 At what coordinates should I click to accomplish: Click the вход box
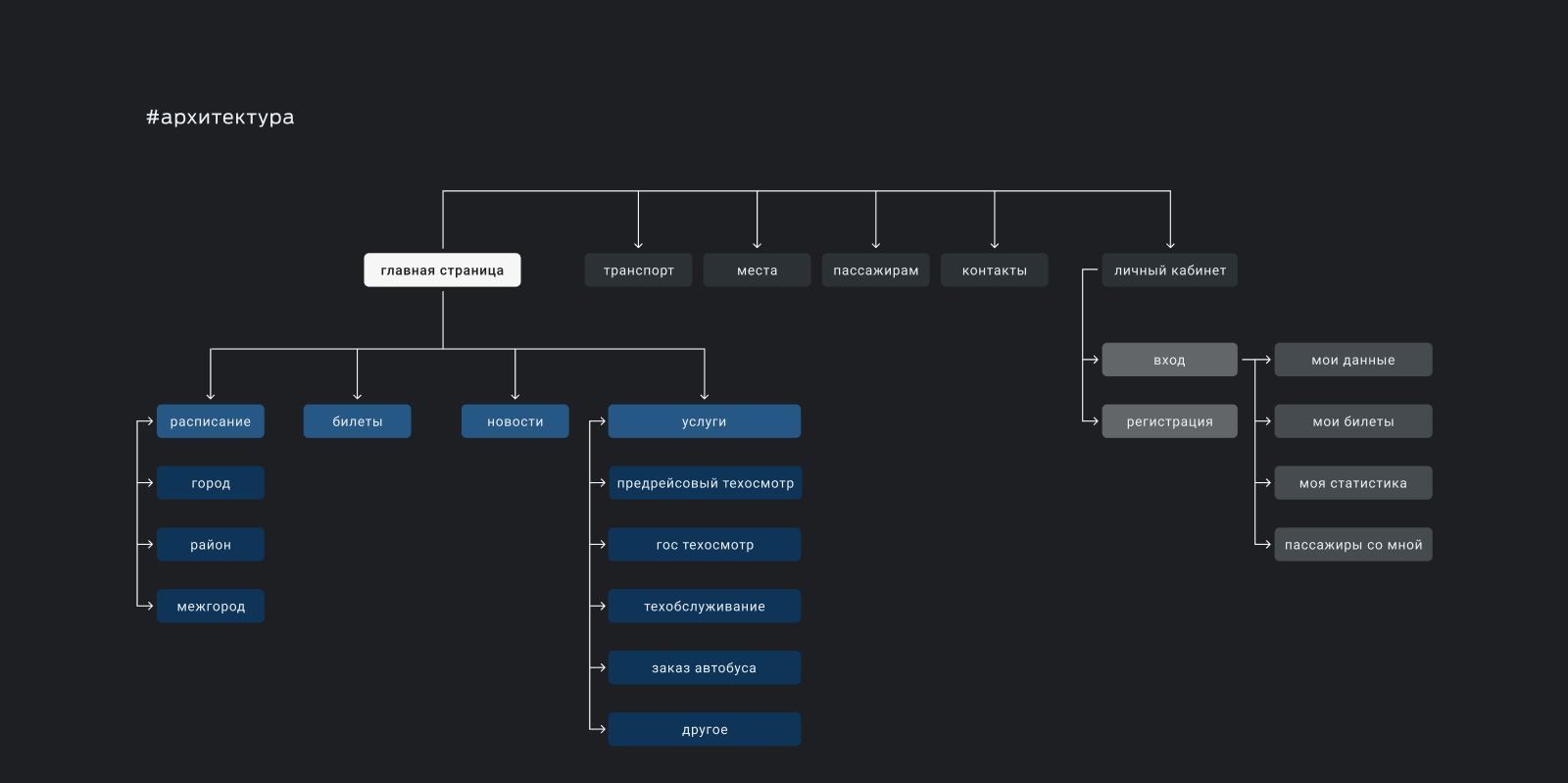(x=1169, y=360)
